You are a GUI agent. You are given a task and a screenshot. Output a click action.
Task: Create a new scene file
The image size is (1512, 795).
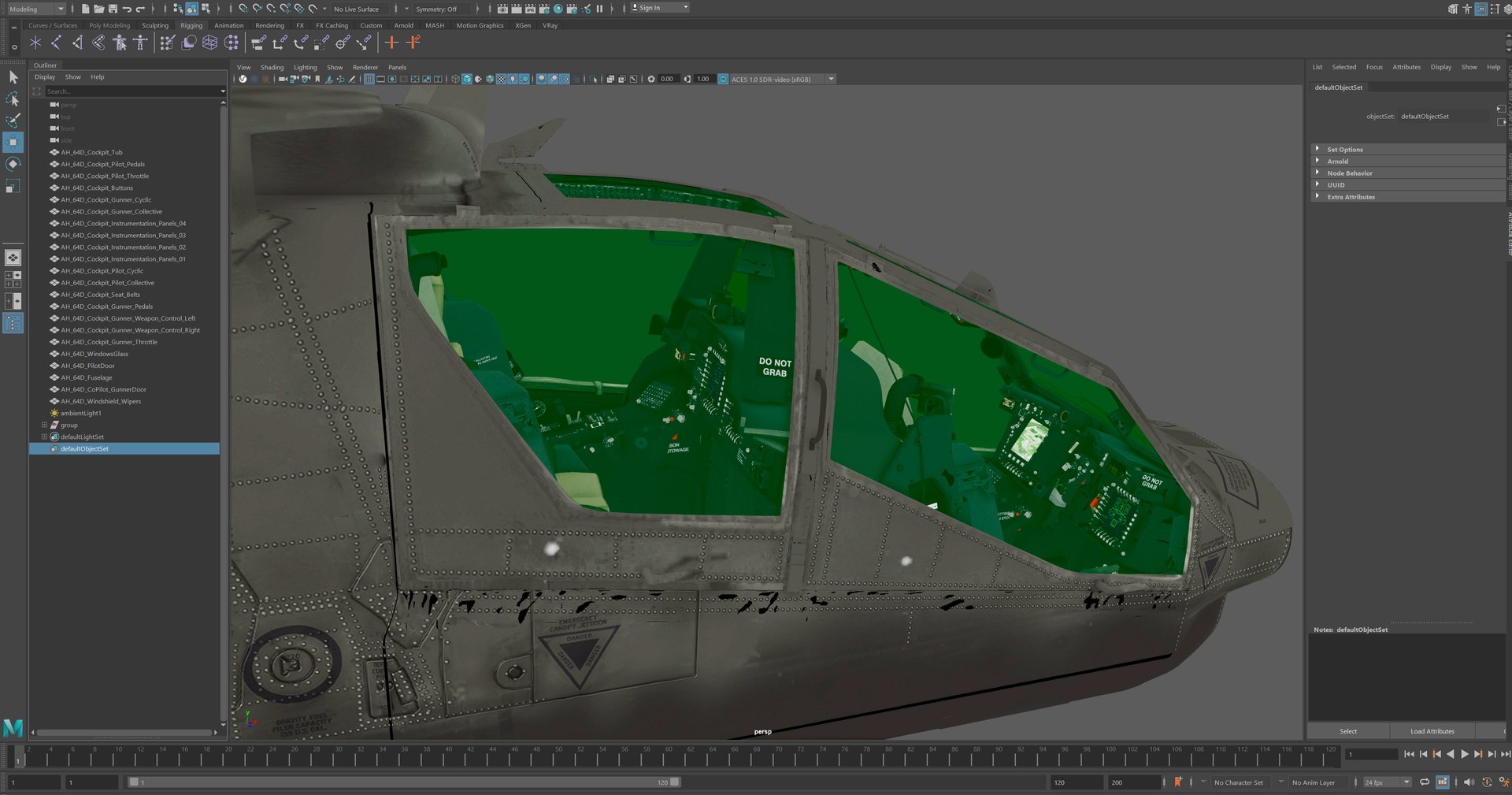85,9
